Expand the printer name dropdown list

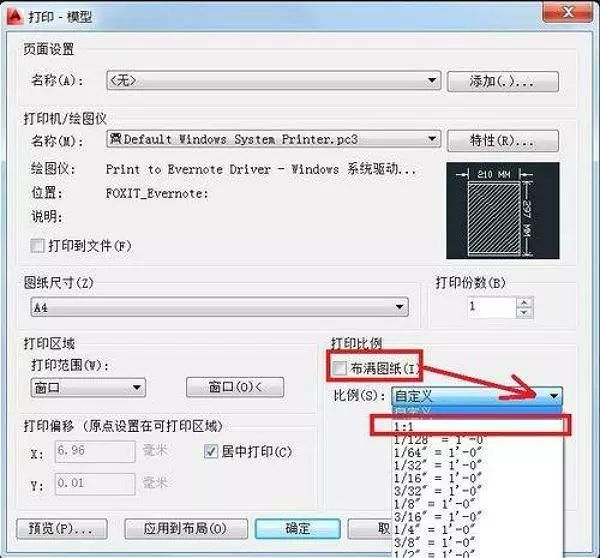pos(273,139)
